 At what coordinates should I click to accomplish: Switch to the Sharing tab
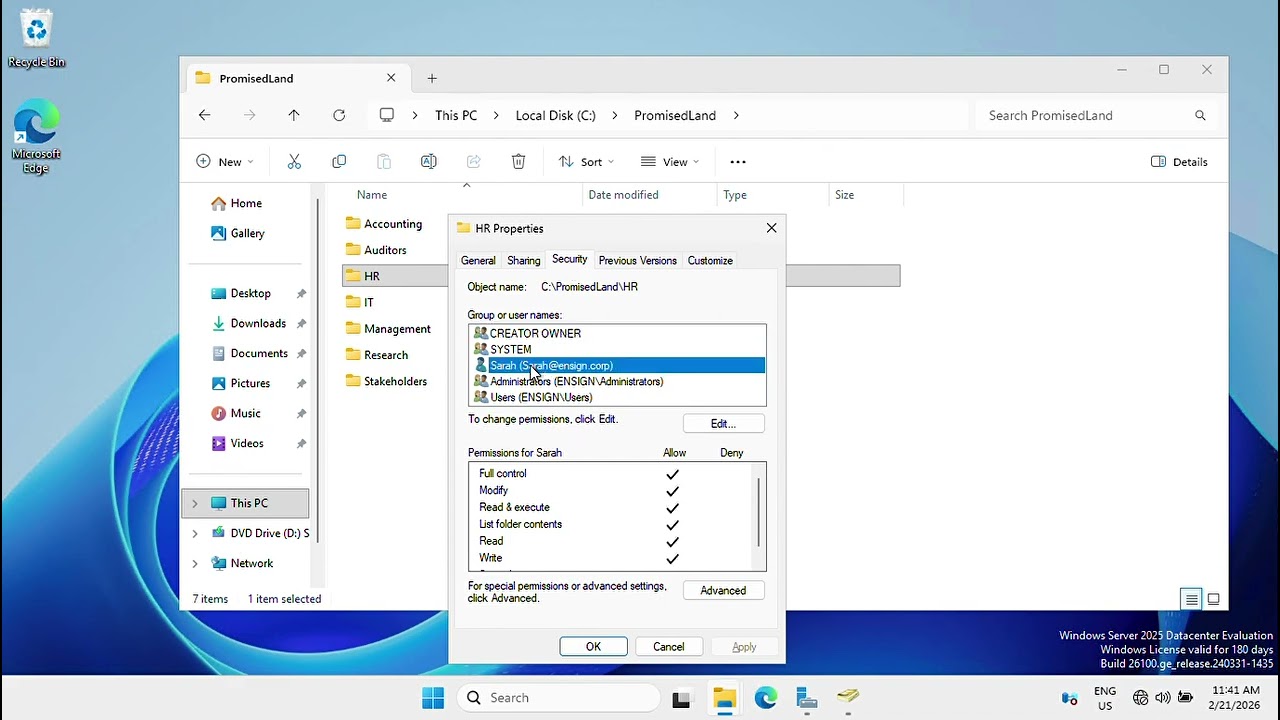524,260
